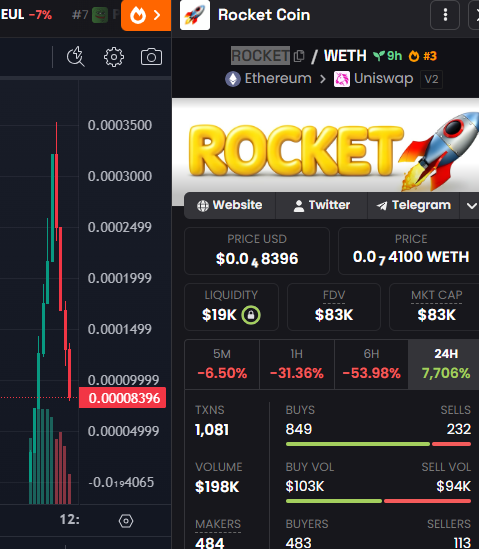Click the 0.0003500 price axis label
479x549 pixels.
coord(120,125)
